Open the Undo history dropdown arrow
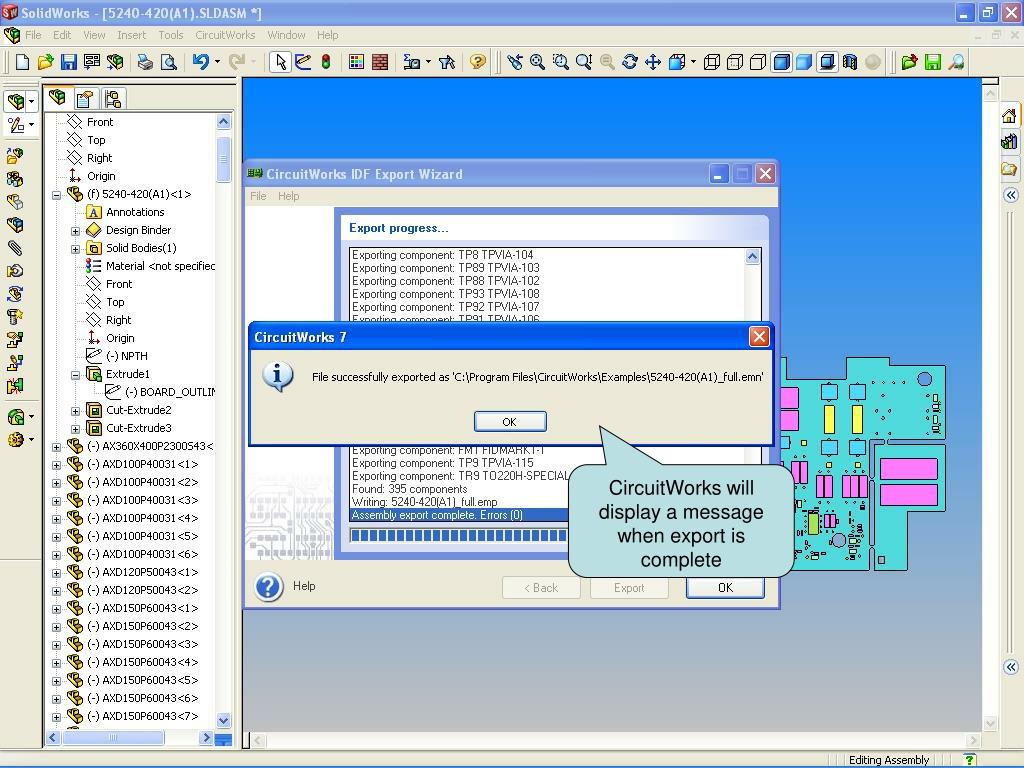 (217, 62)
